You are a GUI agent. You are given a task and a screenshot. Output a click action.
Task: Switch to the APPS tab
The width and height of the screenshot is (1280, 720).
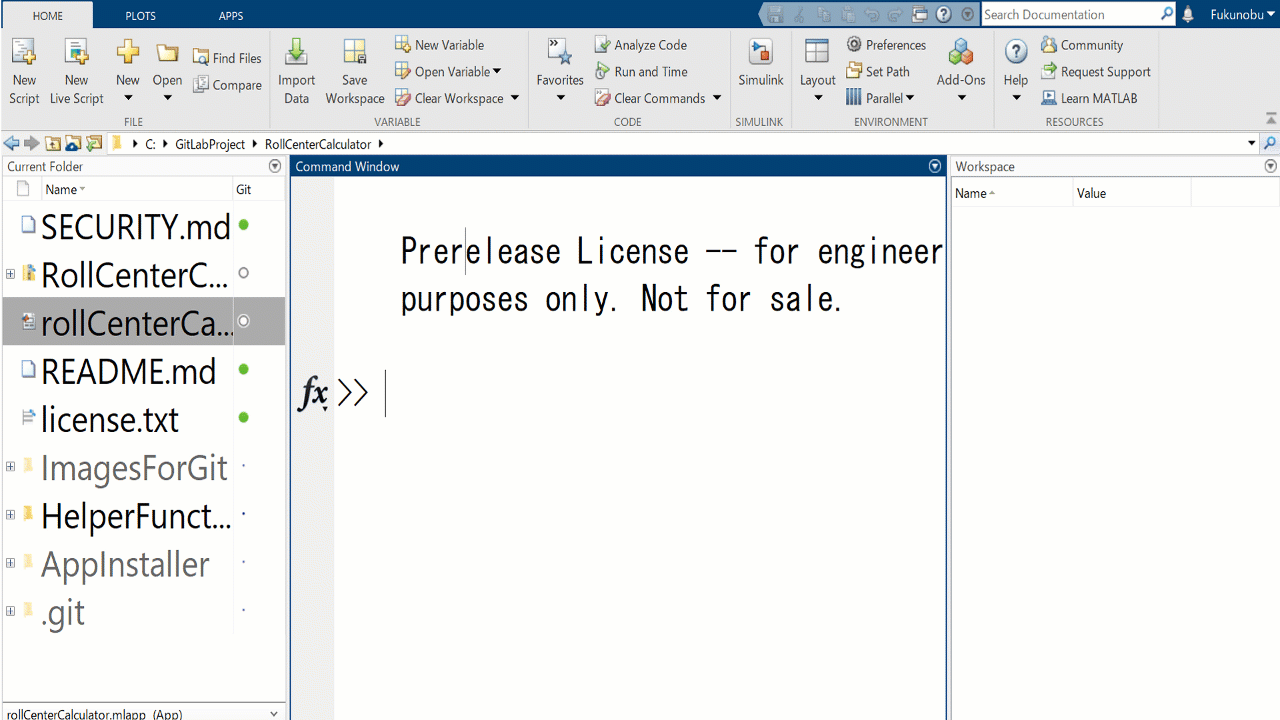[x=231, y=16]
